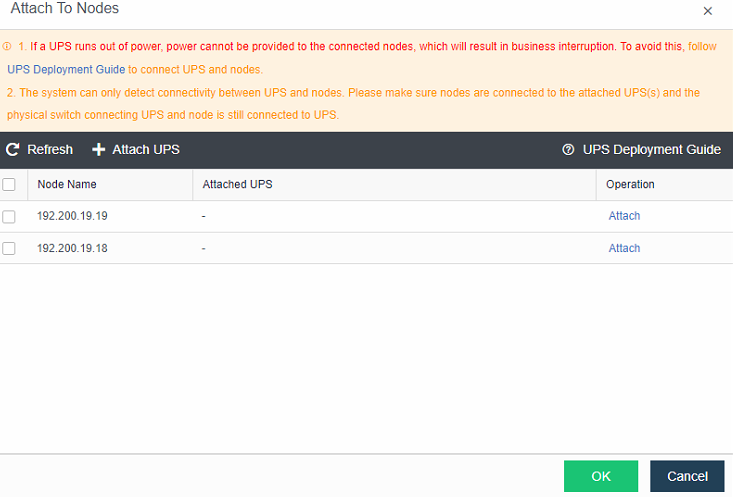Click the Attached UPS column header
Screen dimensions: 733x497
237,184
